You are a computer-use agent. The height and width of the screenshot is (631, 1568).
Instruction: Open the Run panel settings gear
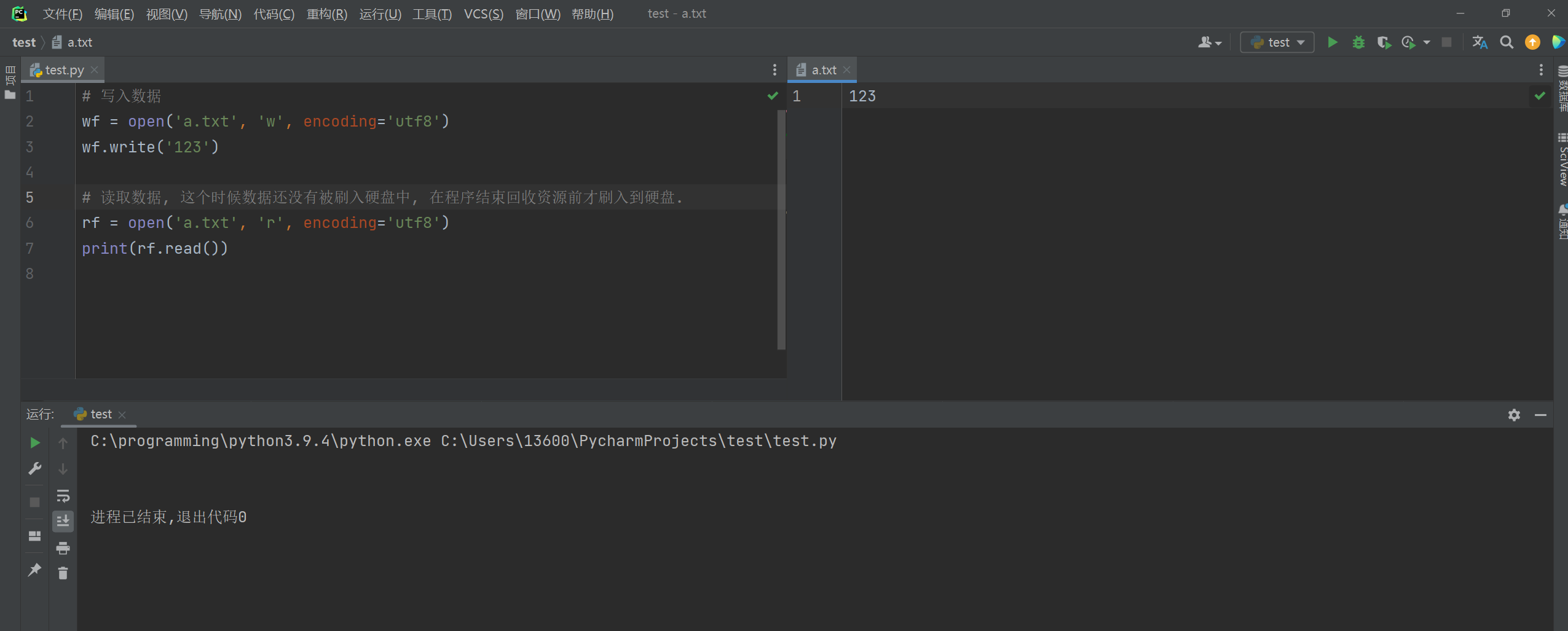[x=1514, y=415]
